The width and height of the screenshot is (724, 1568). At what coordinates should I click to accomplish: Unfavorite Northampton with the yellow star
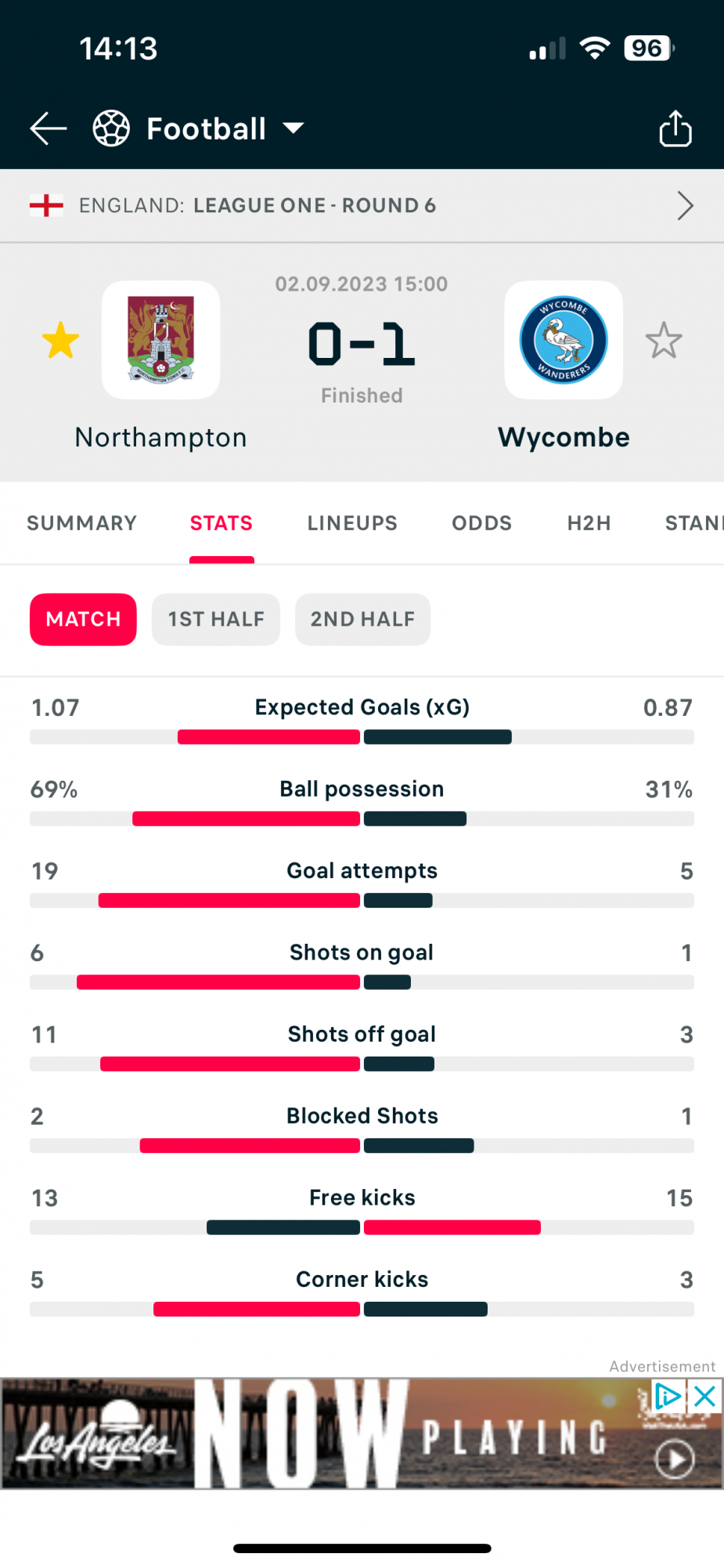pyautogui.click(x=60, y=341)
